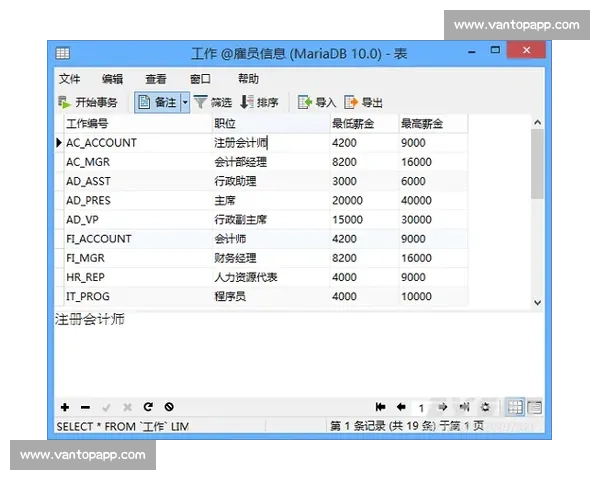
Task: Switch to form view
Action: (535, 407)
